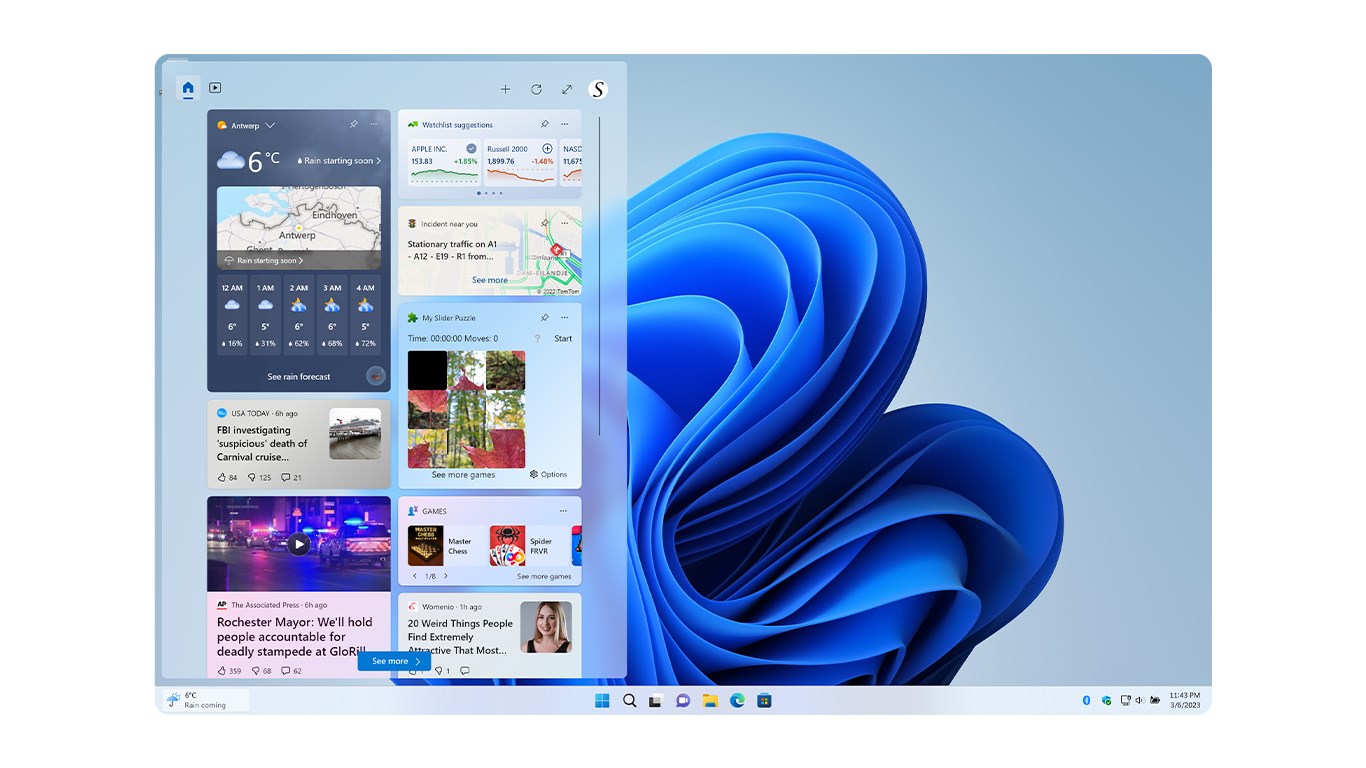Go to next games page
The width and height of the screenshot is (1366, 768).
(446, 577)
